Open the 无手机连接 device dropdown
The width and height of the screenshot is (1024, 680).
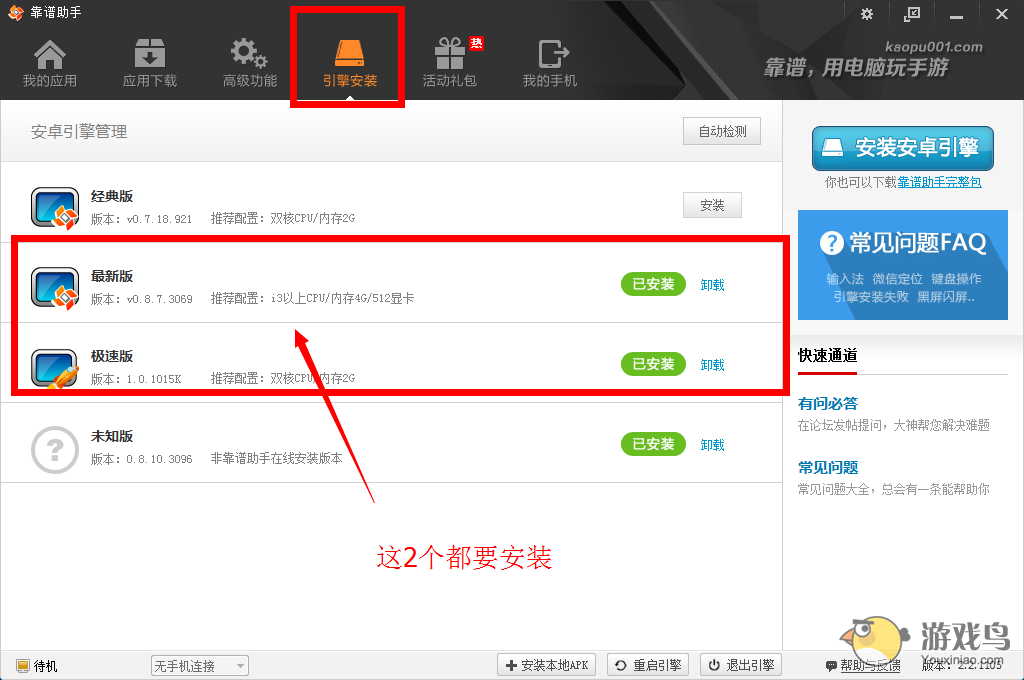(199, 665)
